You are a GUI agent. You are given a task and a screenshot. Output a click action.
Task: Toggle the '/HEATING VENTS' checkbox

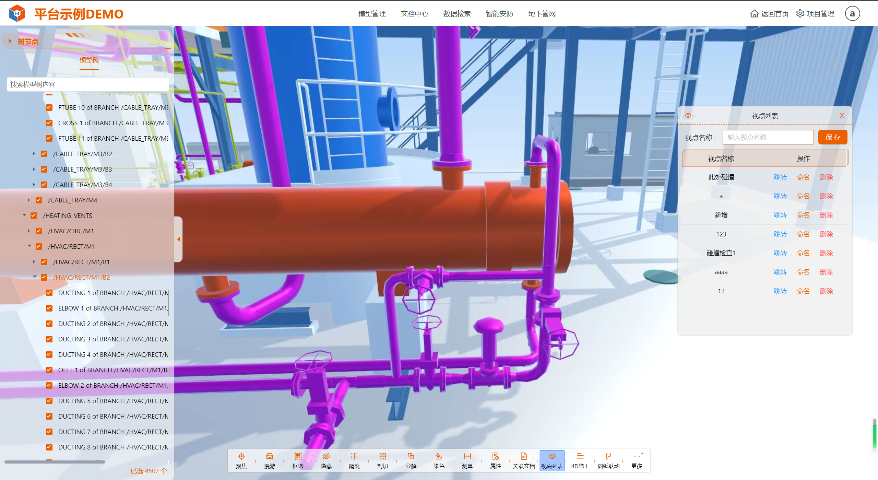pyautogui.click(x=33, y=215)
